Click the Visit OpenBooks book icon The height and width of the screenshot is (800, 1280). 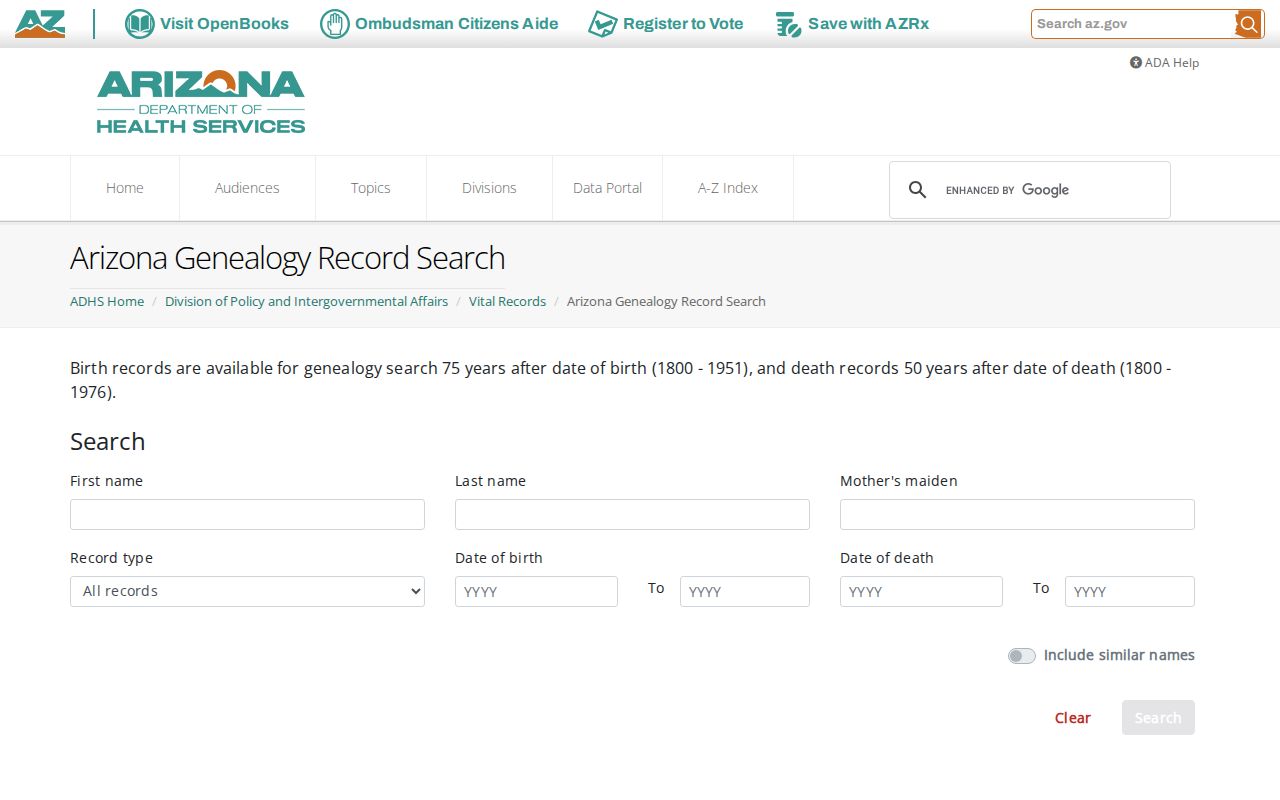[140, 24]
